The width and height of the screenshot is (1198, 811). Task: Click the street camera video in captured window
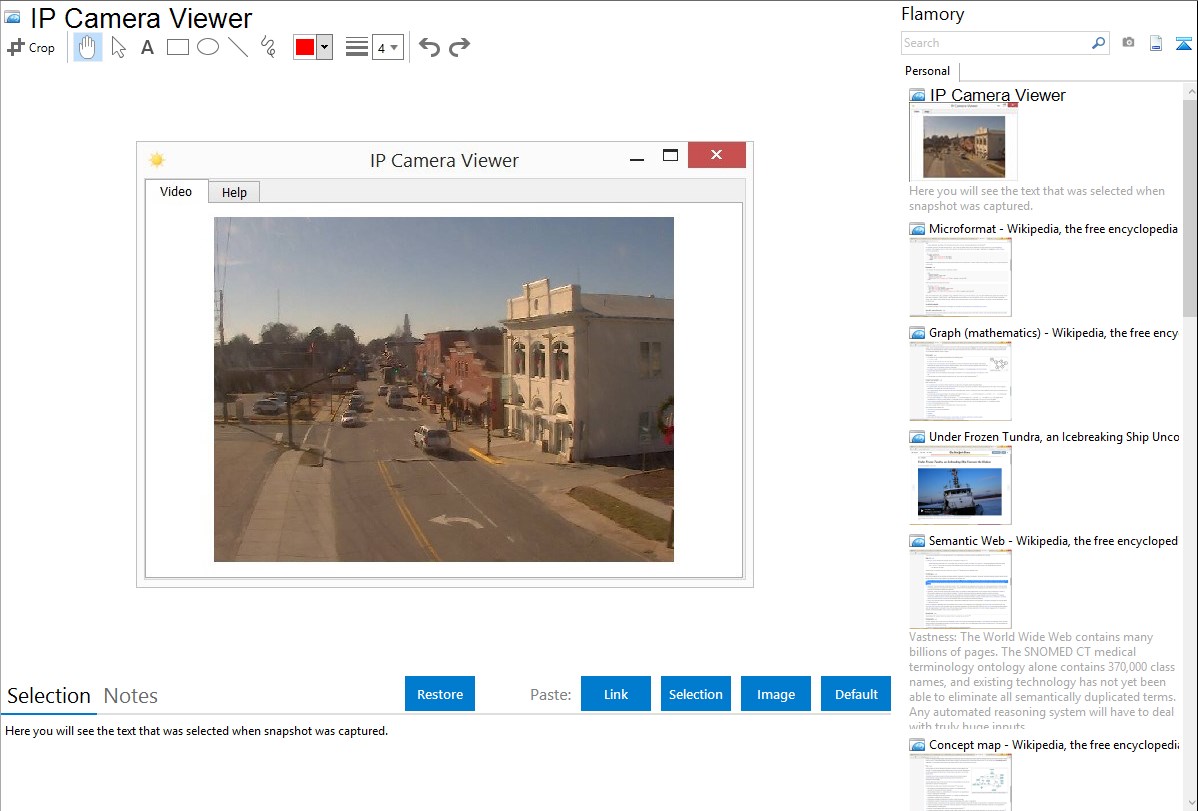pyautogui.click(x=444, y=390)
